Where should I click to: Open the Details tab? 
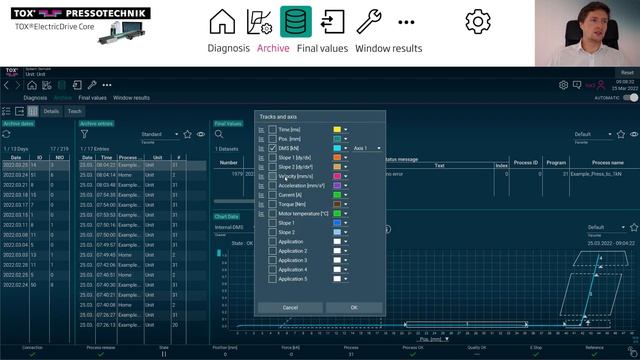coord(51,111)
